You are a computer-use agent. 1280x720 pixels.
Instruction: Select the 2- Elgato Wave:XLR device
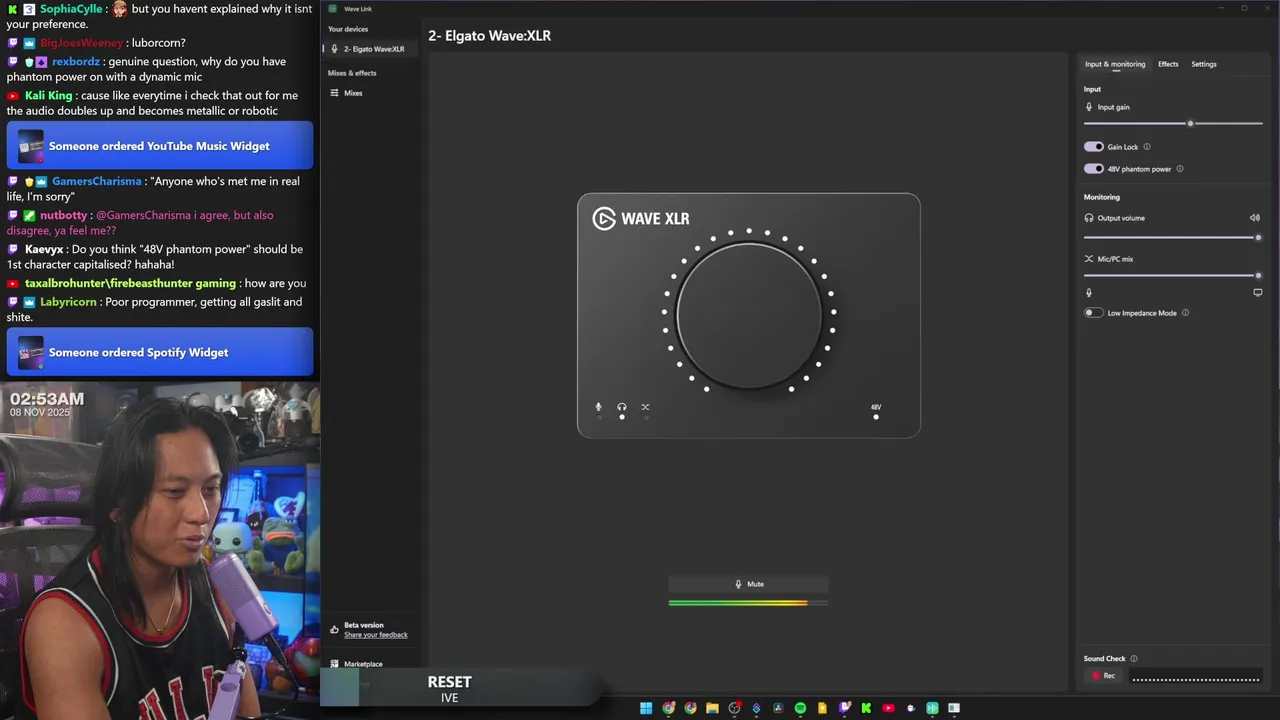coord(370,49)
